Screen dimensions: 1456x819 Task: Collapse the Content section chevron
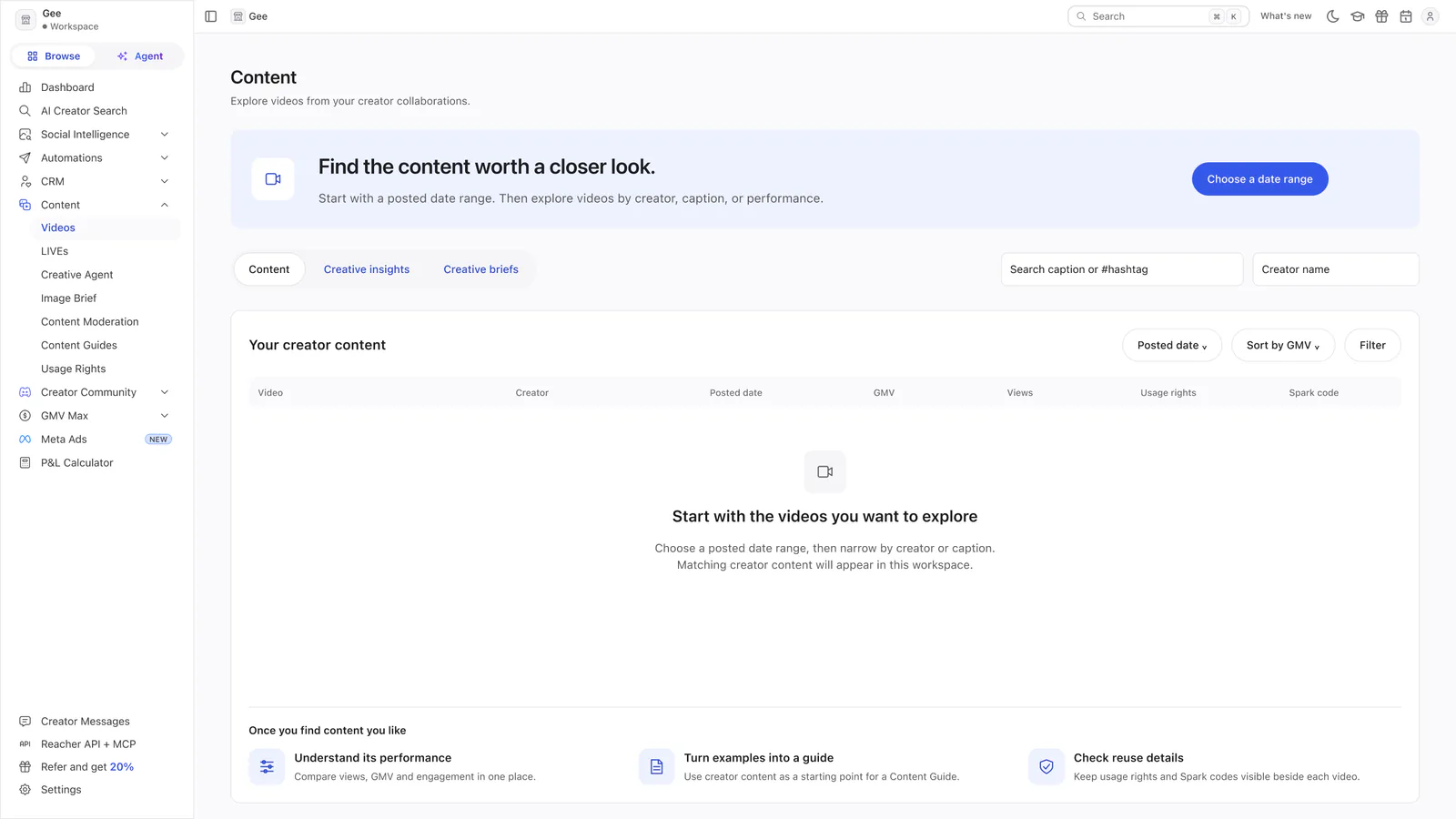tap(165, 206)
